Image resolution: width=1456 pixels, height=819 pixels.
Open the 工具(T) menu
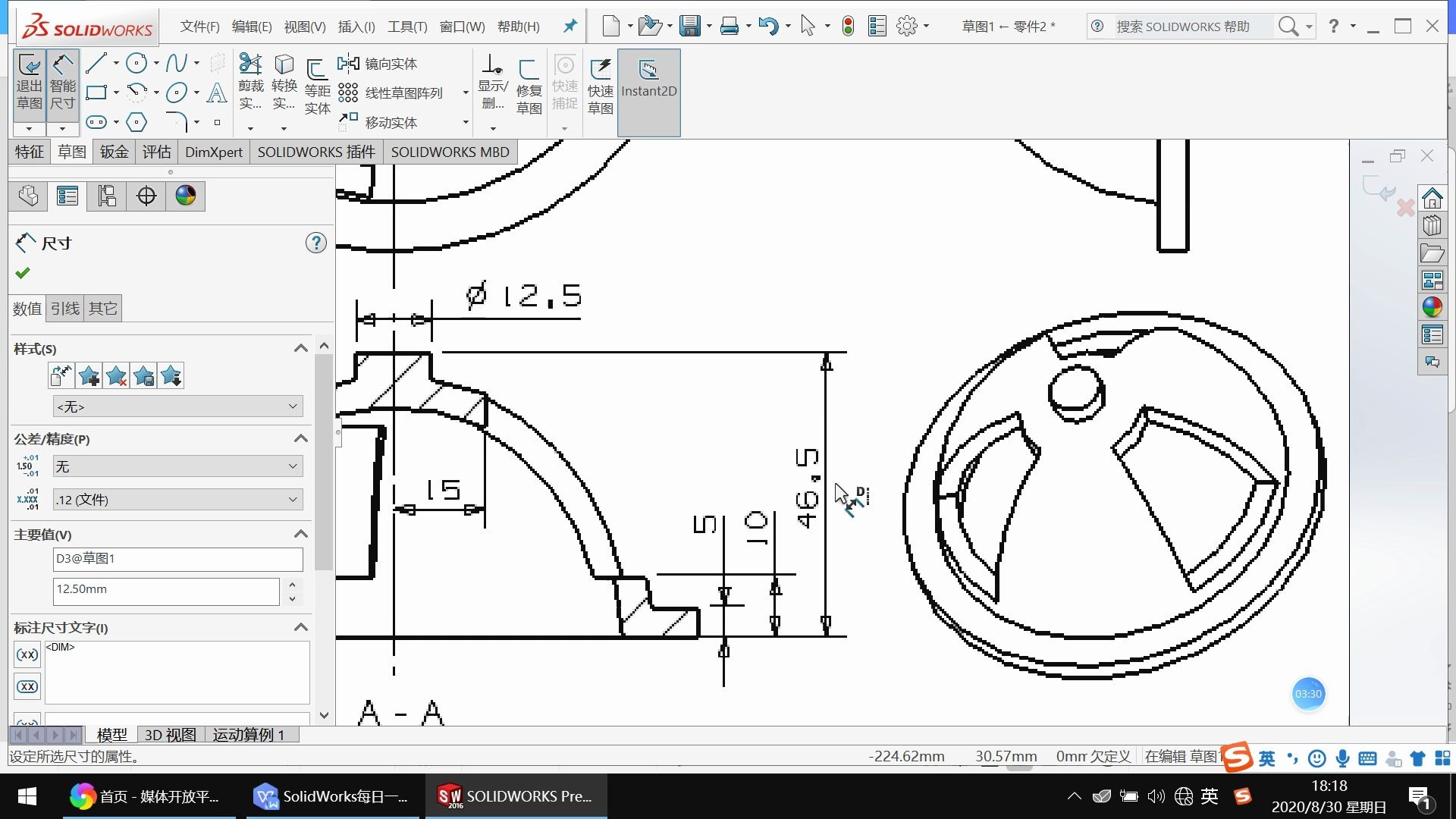(x=407, y=27)
